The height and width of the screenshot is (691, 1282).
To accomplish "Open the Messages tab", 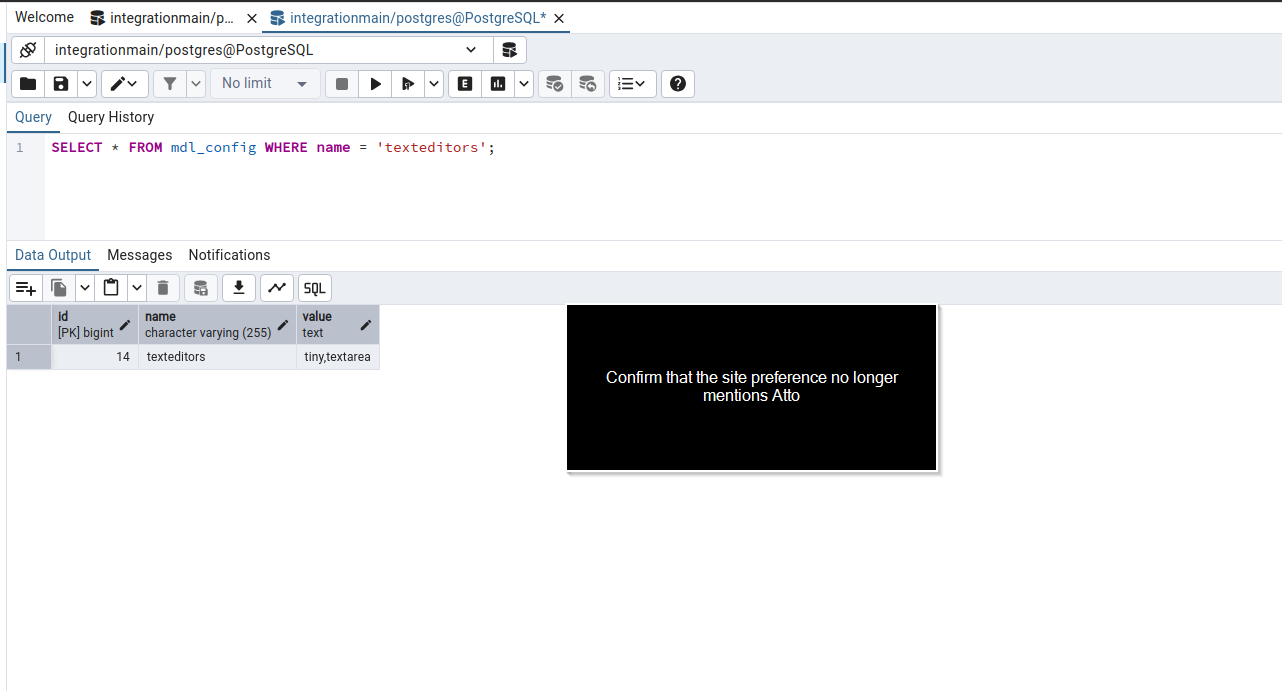I will tap(140, 255).
